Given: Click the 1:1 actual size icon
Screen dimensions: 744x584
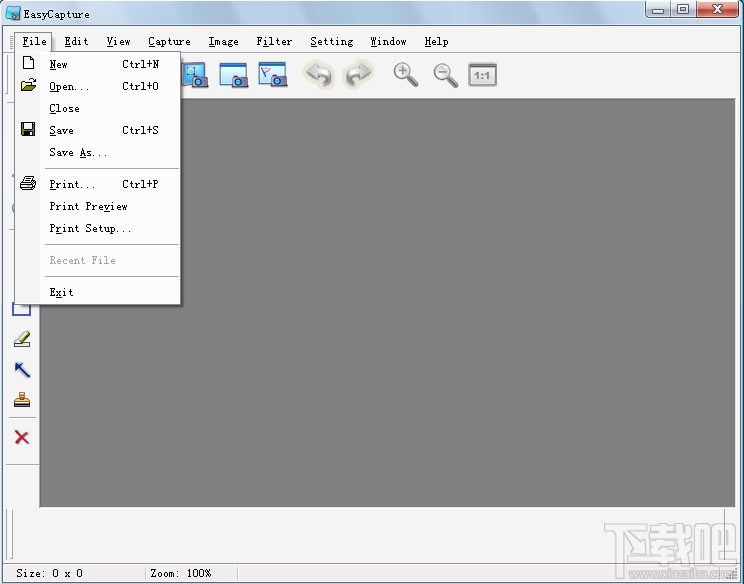Looking at the screenshot, I should pos(482,75).
